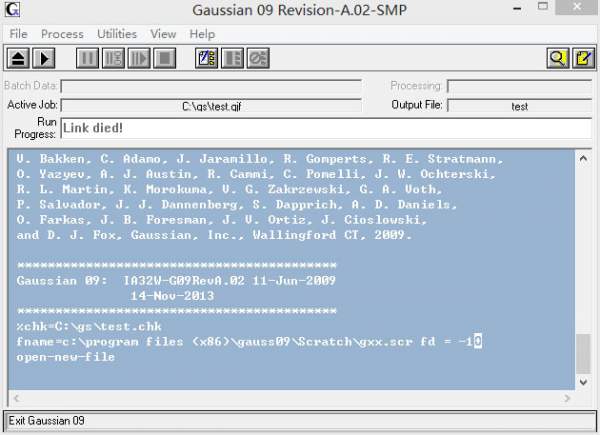Click the 'and D. J. Fox, Gaussian, Inc.' line

[x=214, y=235]
